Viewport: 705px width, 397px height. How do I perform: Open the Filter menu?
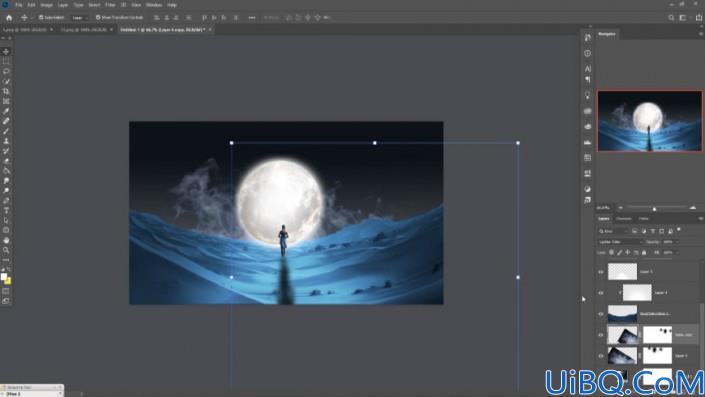click(x=110, y=5)
